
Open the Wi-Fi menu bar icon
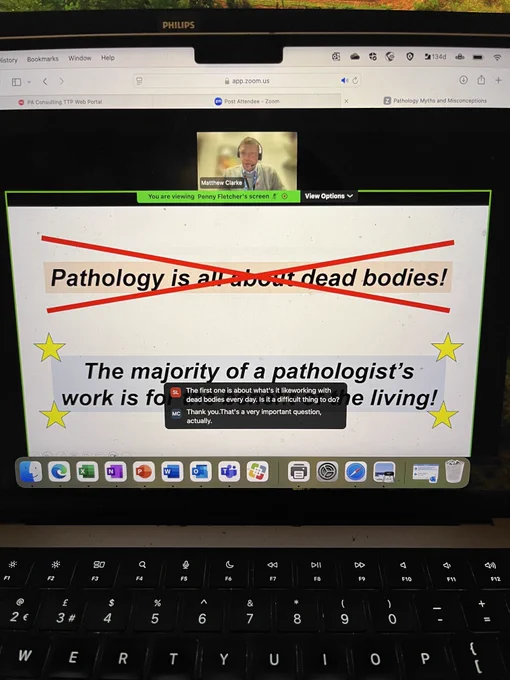tap(497, 57)
